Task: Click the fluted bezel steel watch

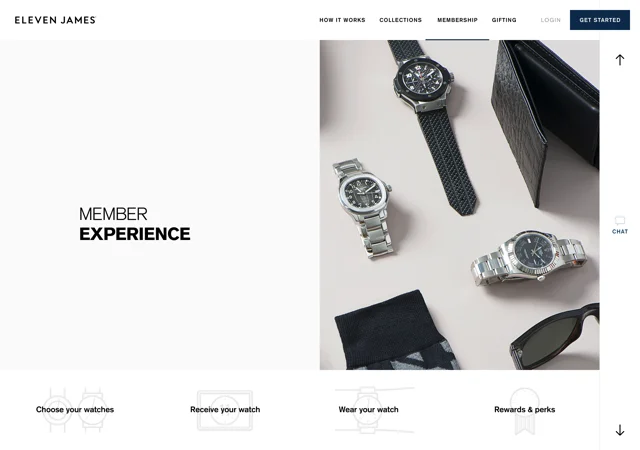Action: point(529,257)
